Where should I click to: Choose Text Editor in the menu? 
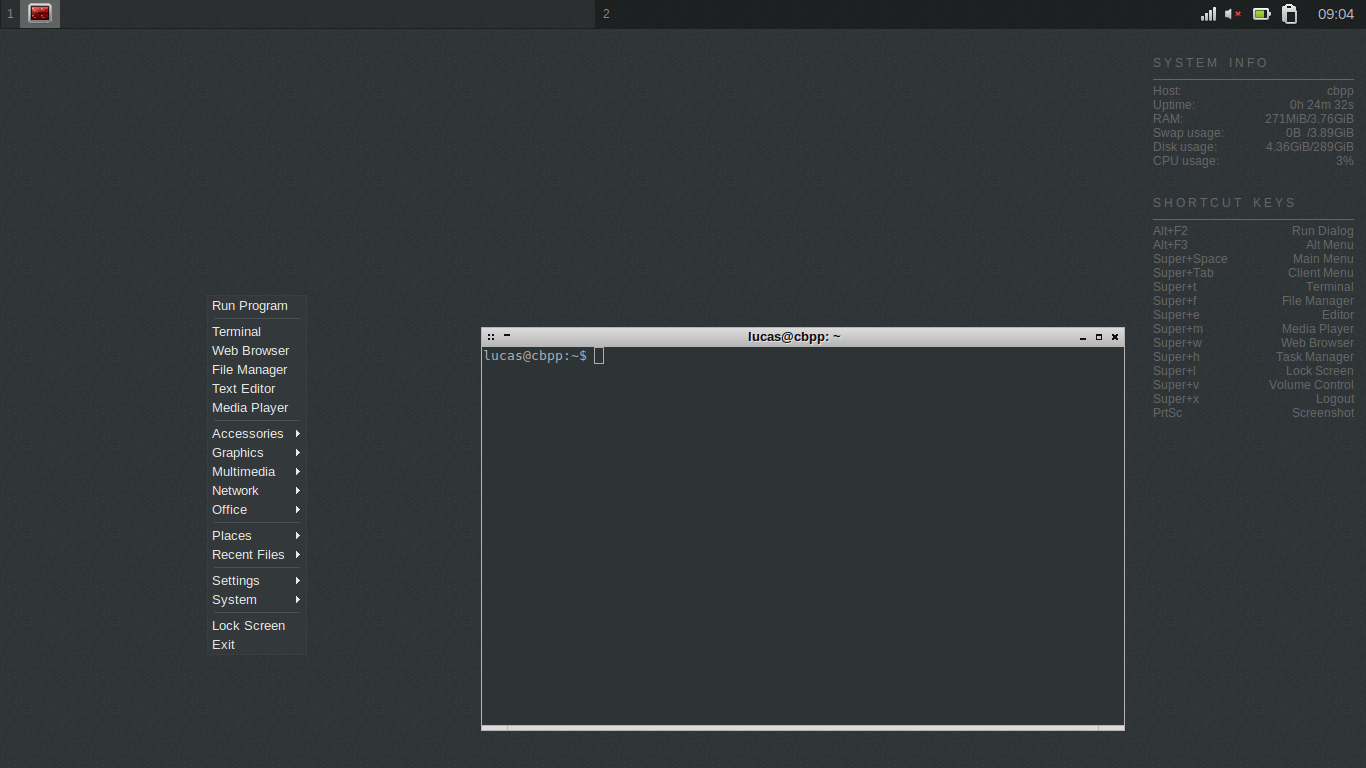coord(243,388)
